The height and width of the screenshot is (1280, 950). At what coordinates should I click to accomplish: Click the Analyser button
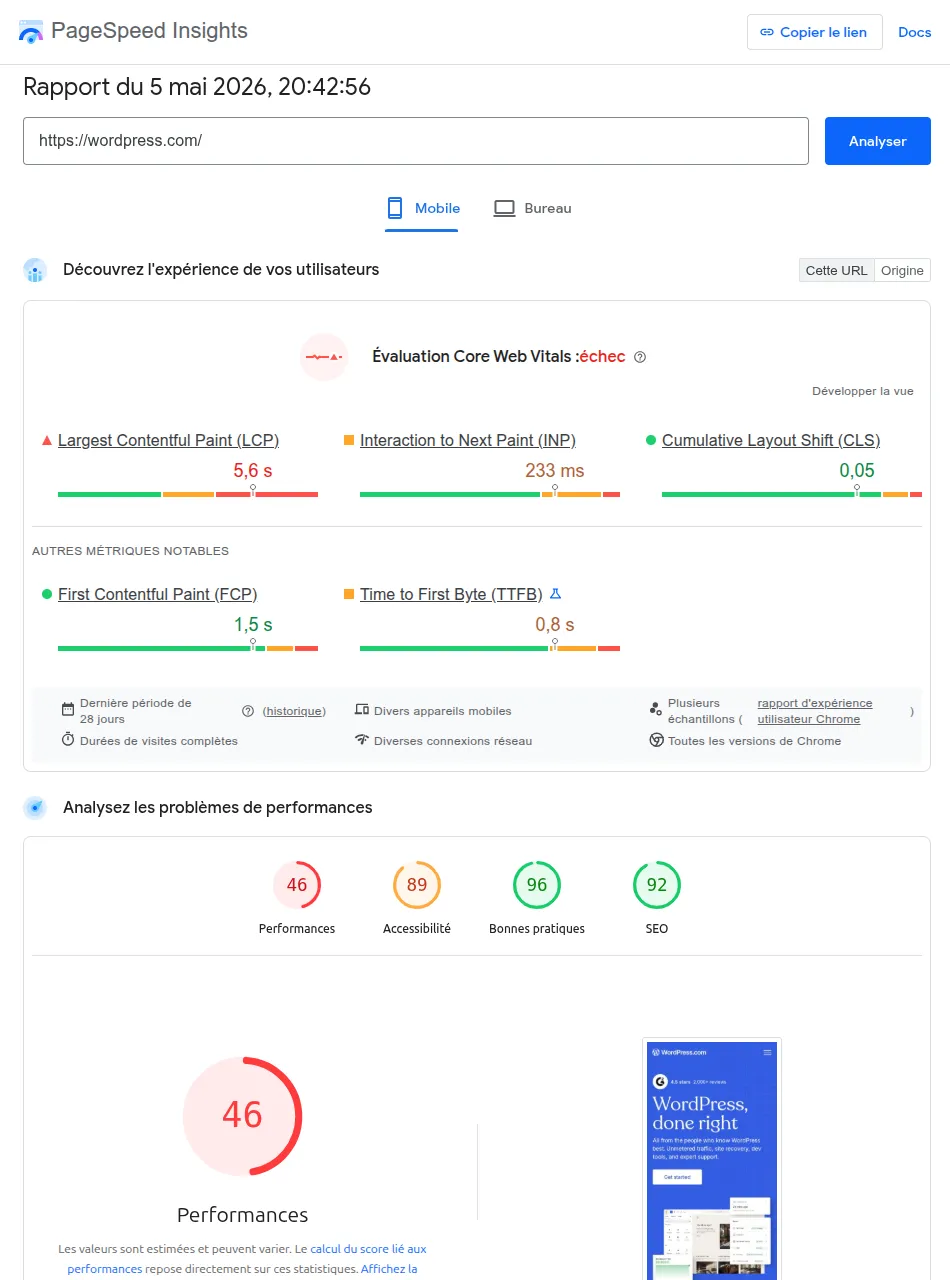pos(878,141)
